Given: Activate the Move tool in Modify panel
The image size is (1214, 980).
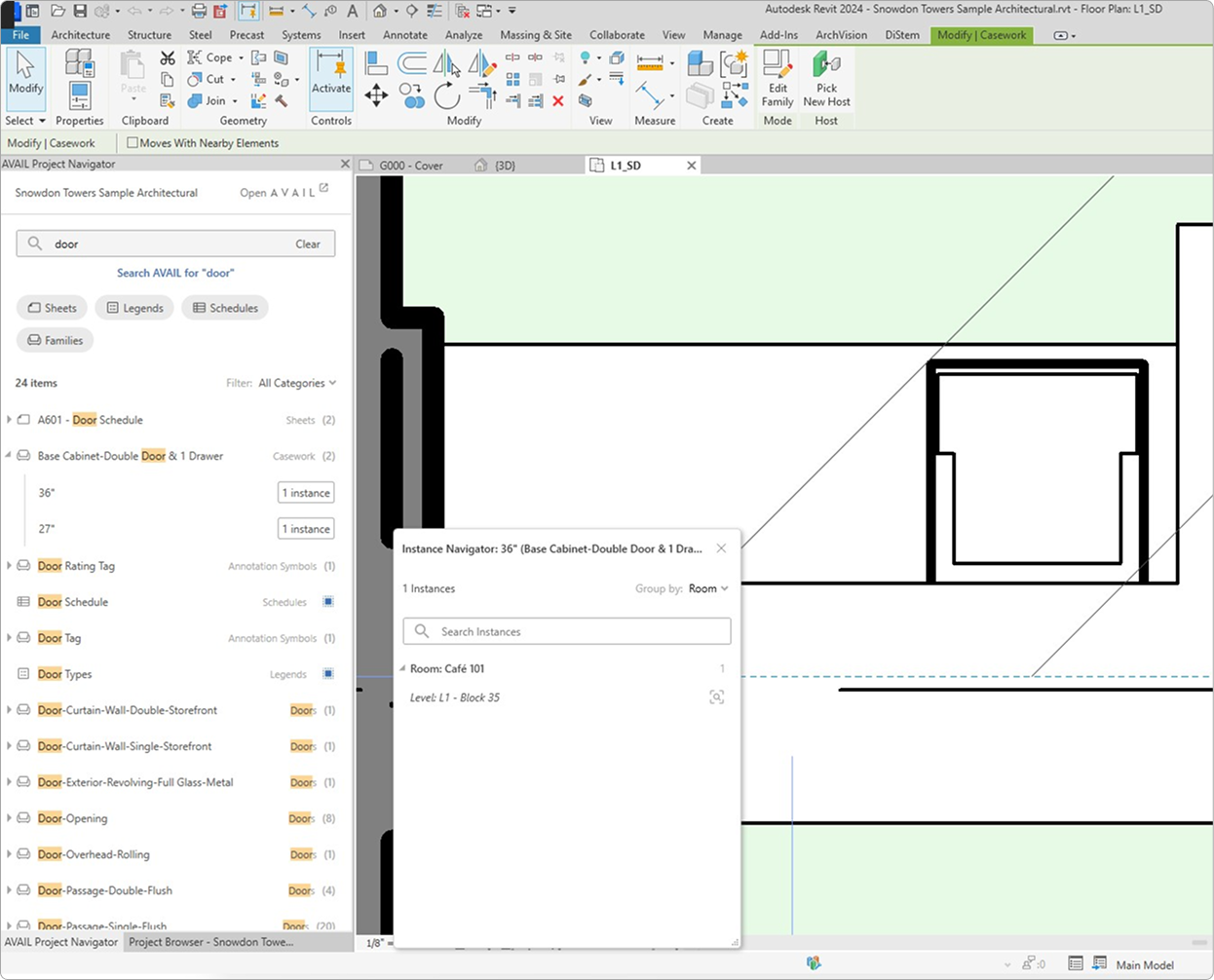Looking at the screenshot, I should [376, 95].
